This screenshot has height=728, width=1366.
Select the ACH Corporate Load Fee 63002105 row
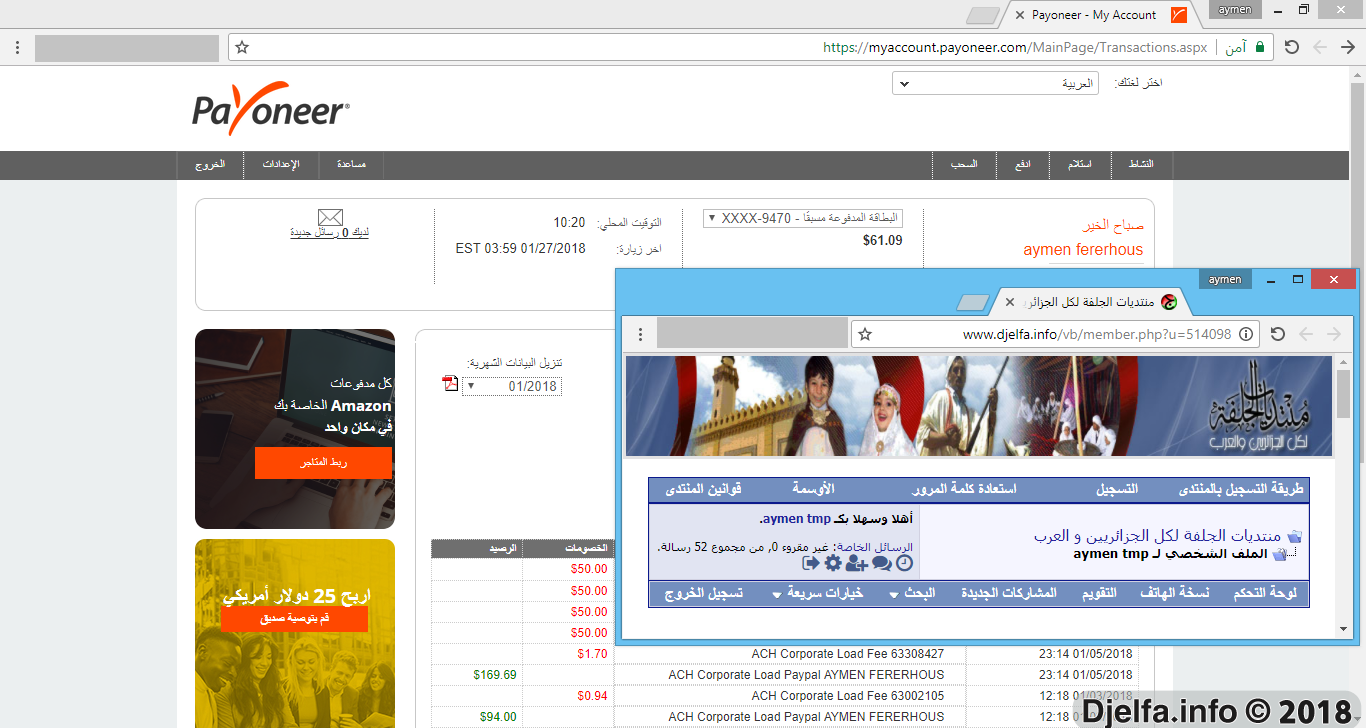pyautogui.click(x=784, y=696)
